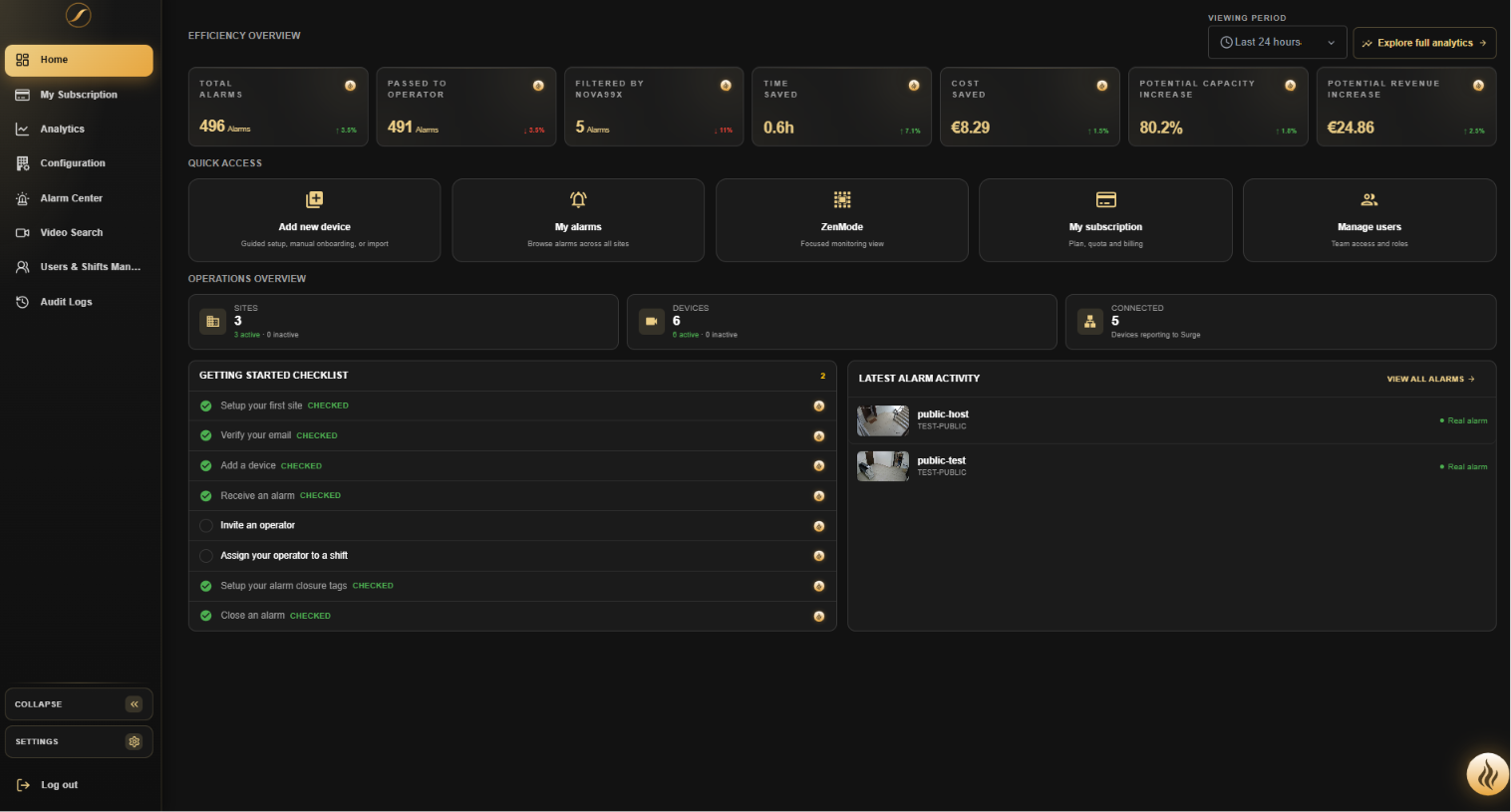The width and height of the screenshot is (1511, 812).
Task: Click info icon on Invite an operator row
Action: click(x=818, y=526)
